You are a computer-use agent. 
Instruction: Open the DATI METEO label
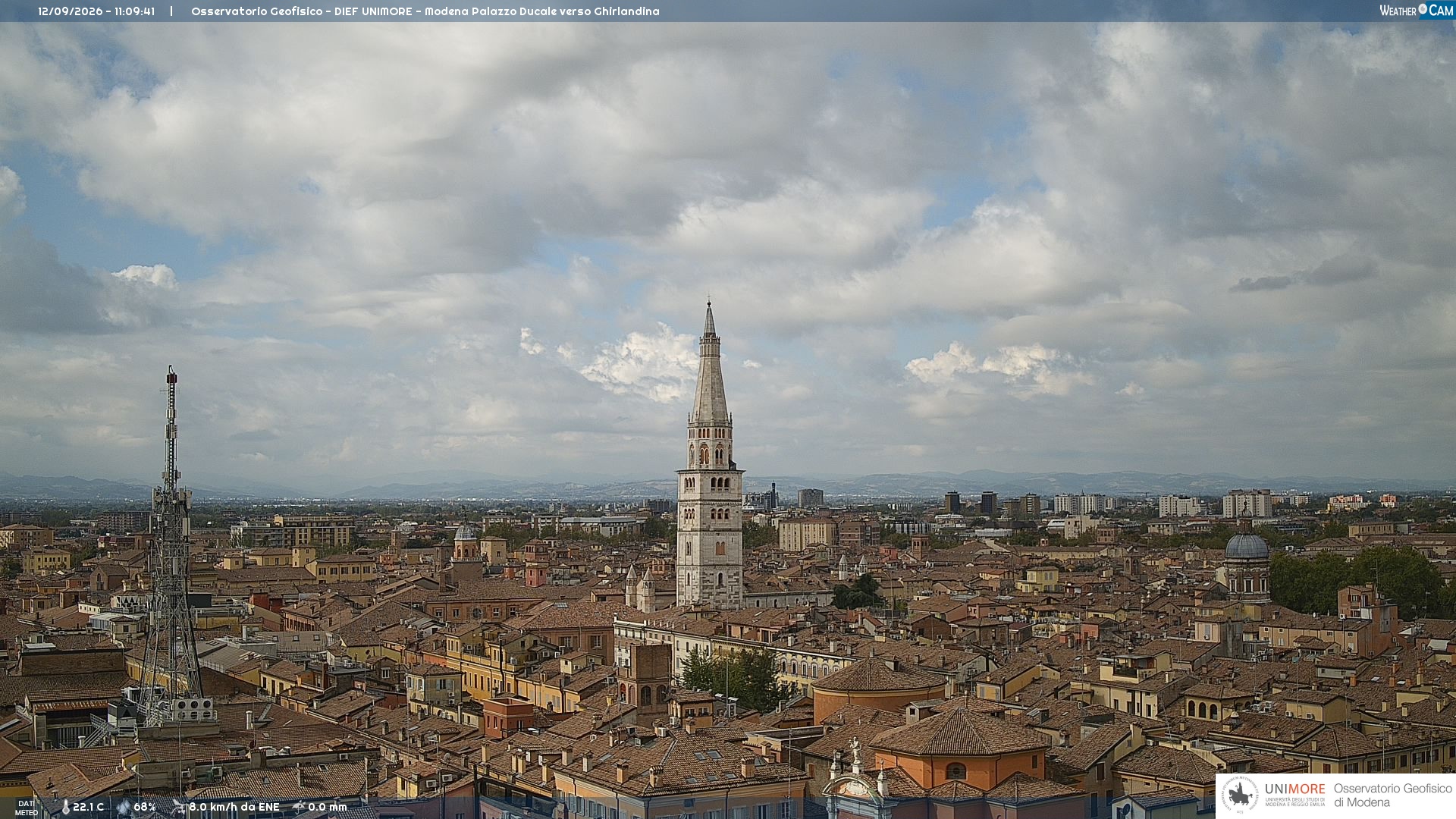[27, 808]
